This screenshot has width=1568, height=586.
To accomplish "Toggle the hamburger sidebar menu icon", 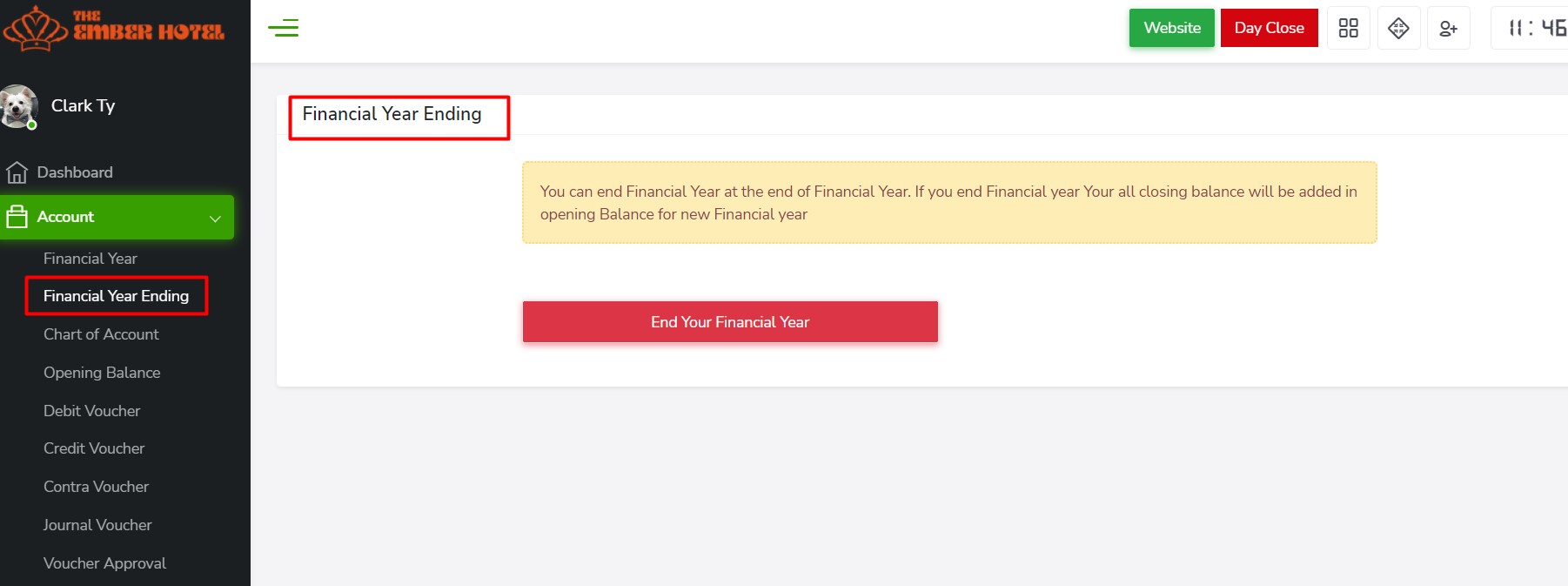I will pos(283,29).
